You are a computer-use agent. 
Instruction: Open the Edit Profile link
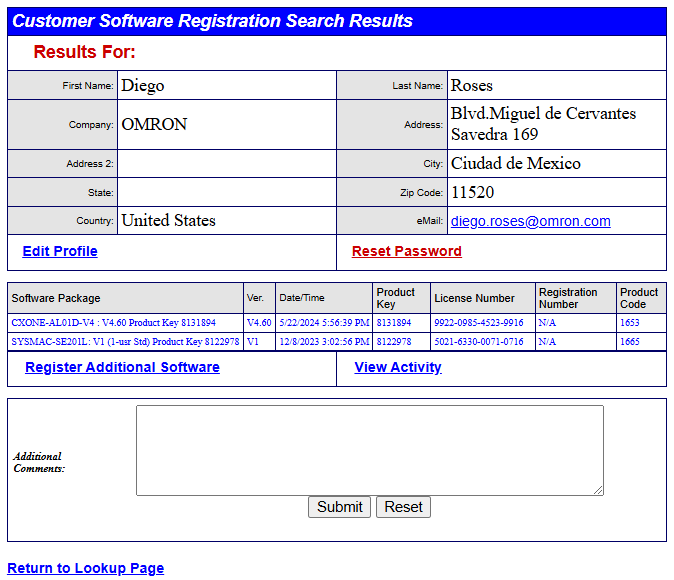60,251
